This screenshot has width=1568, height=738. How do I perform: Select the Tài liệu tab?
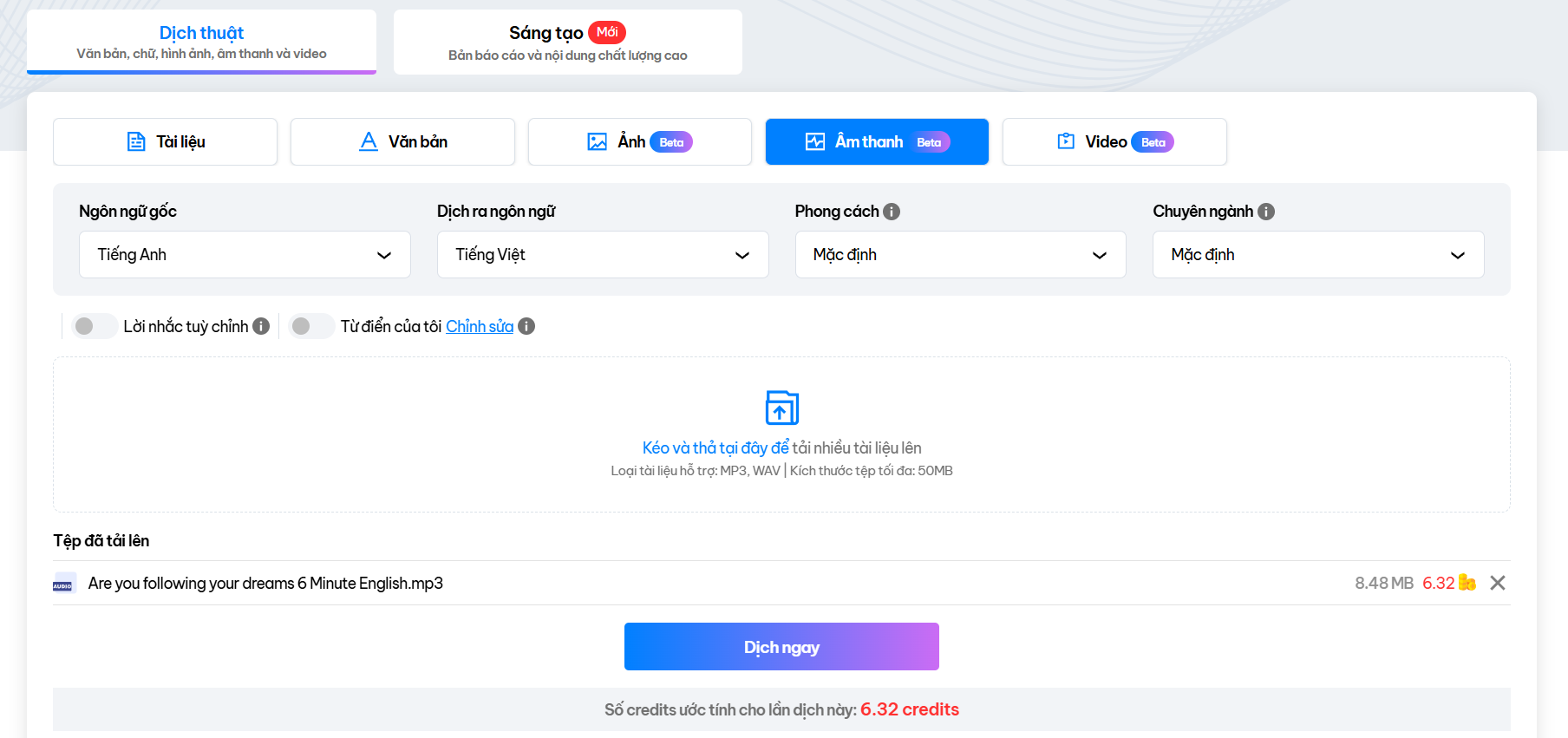coord(166,142)
